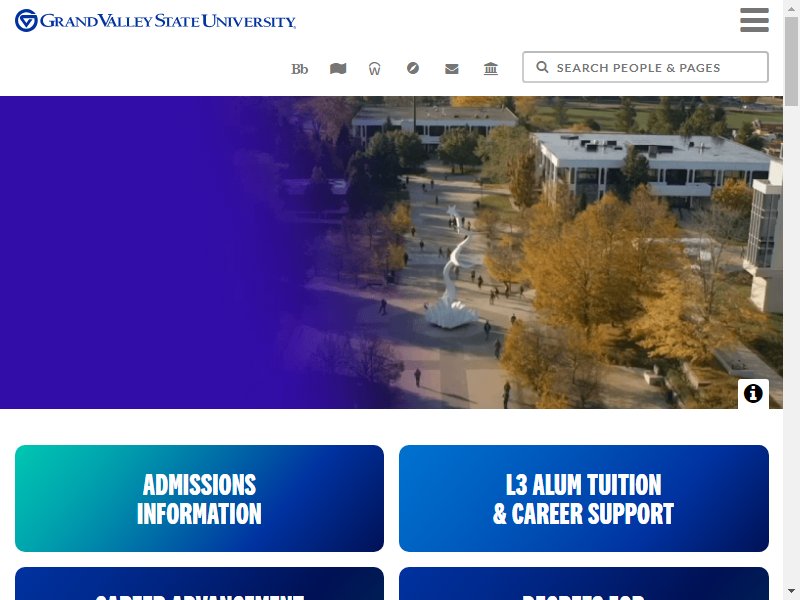
Task: Click the campus aerial hero video
Action: click(x=391, y=253)
